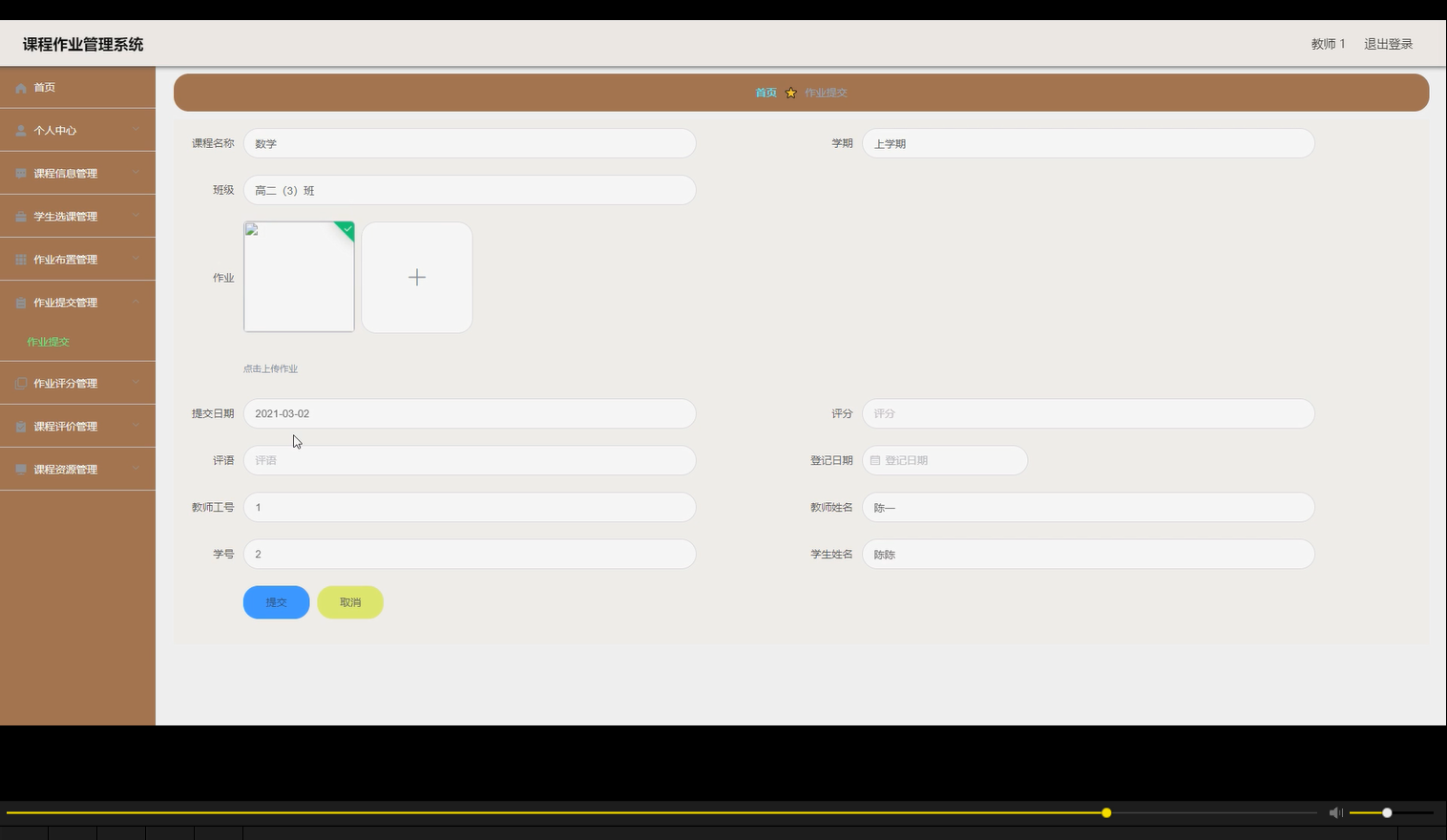Click the icon beside 课程资源管理
Viewport: 1447px width, 840px height.
click(21, 470)
